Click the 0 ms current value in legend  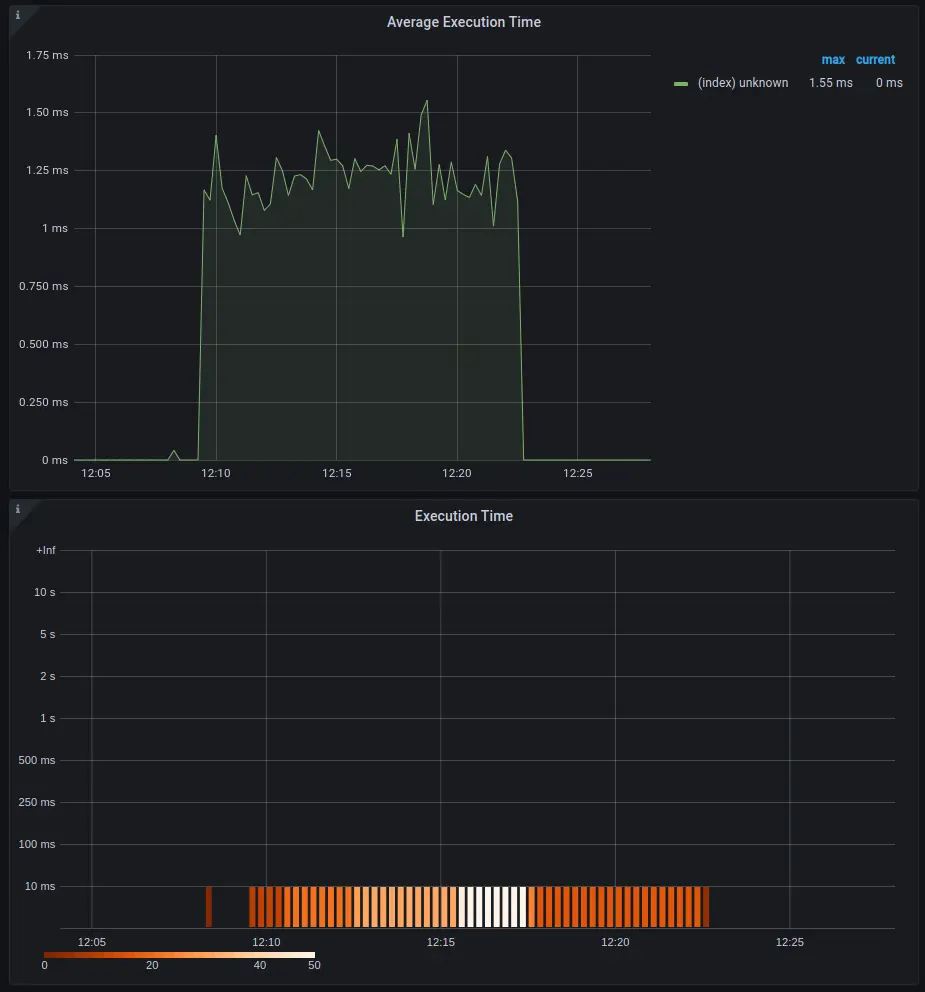pos(888,83)
